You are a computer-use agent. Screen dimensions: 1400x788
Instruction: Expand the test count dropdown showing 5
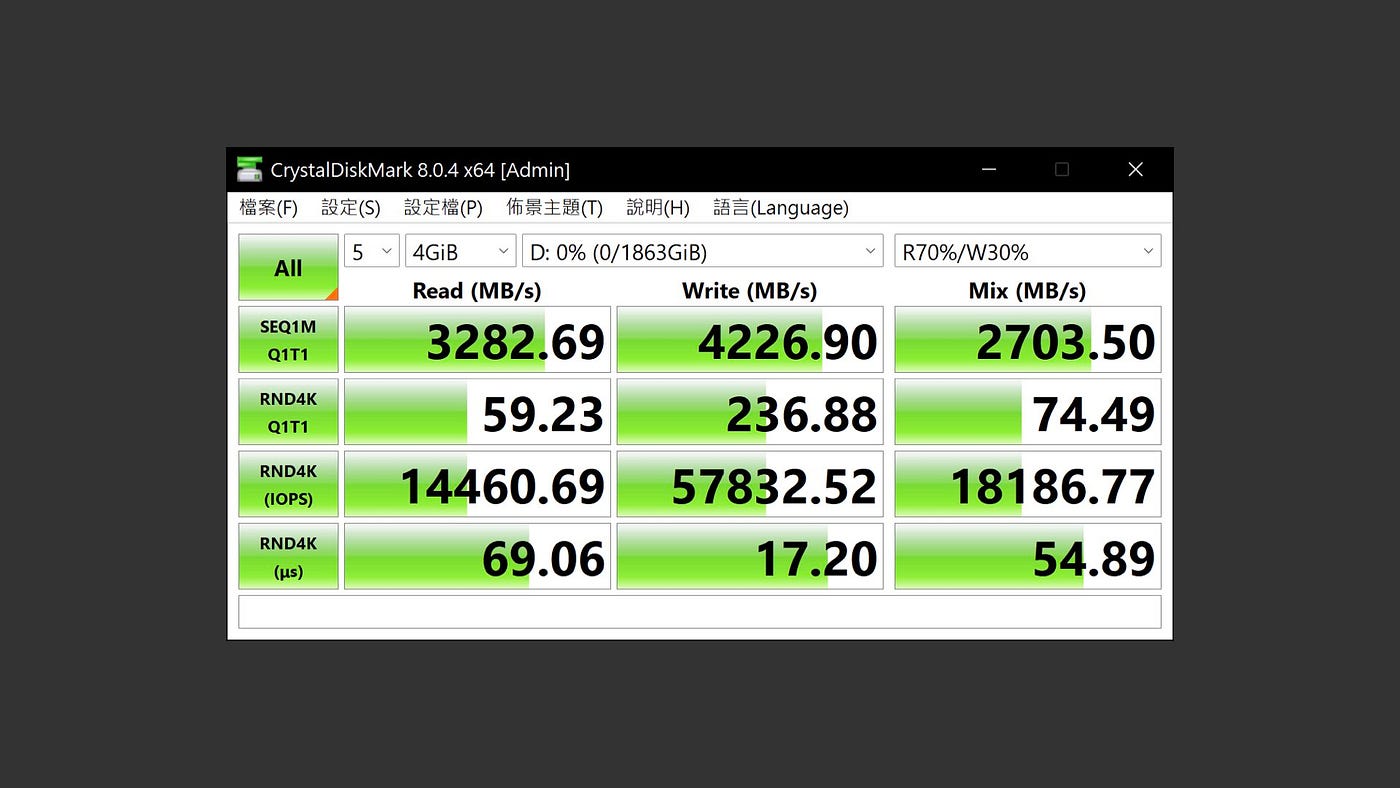[x=372, y=251]
